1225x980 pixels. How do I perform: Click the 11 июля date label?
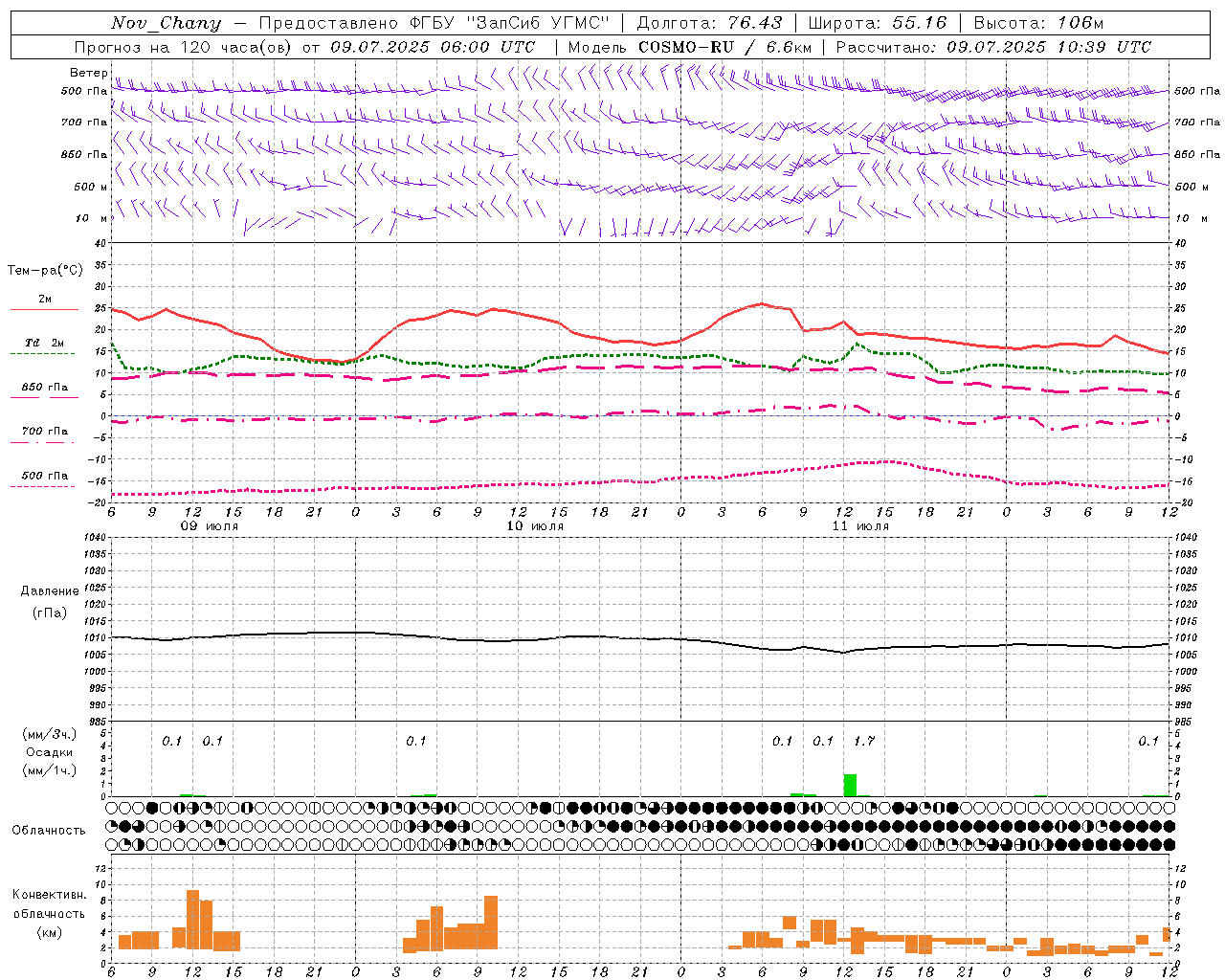(x=860, y=526)
